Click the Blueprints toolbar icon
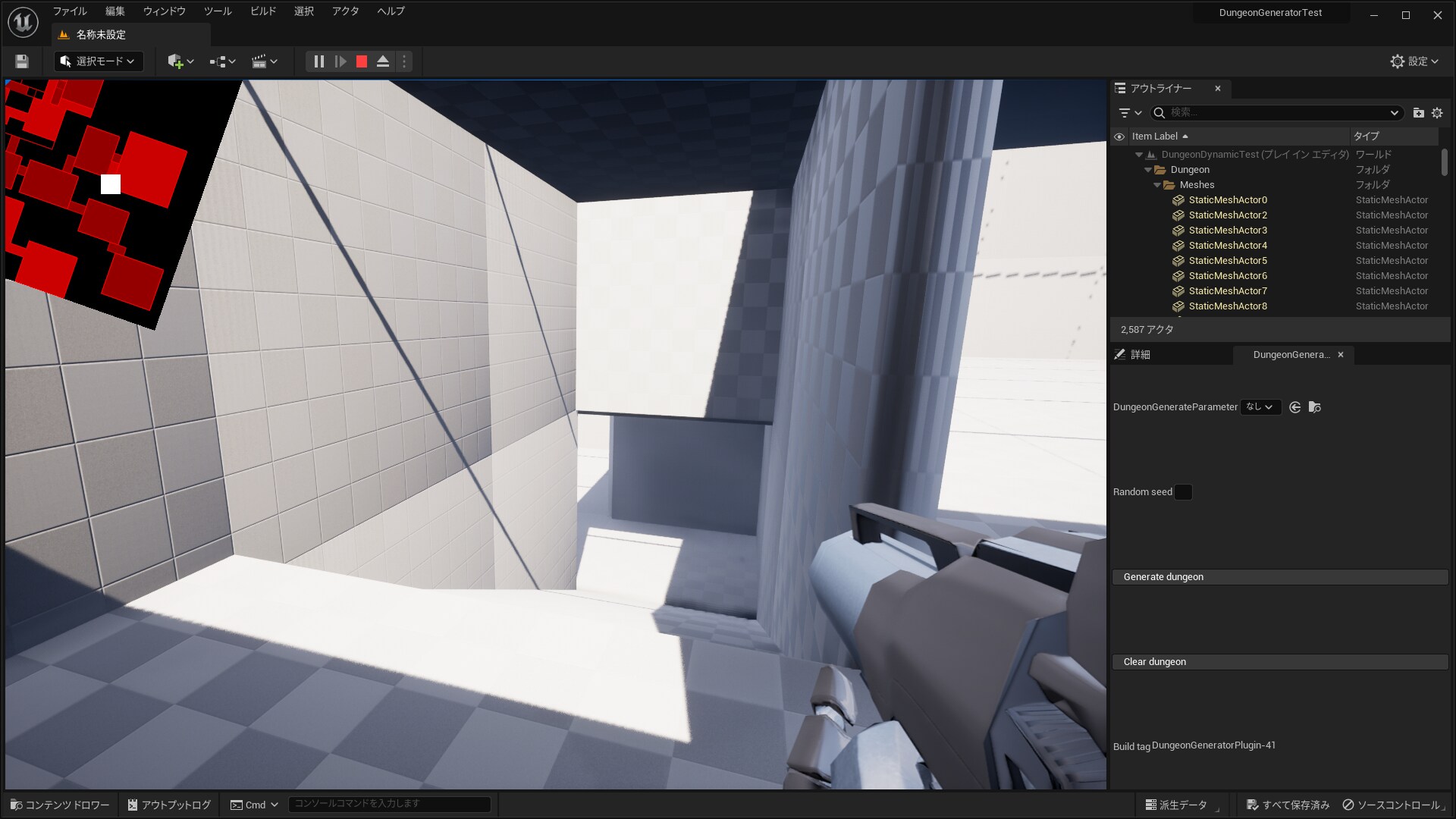The height and width of the screenshot is (819, 1456). point(218,61)
